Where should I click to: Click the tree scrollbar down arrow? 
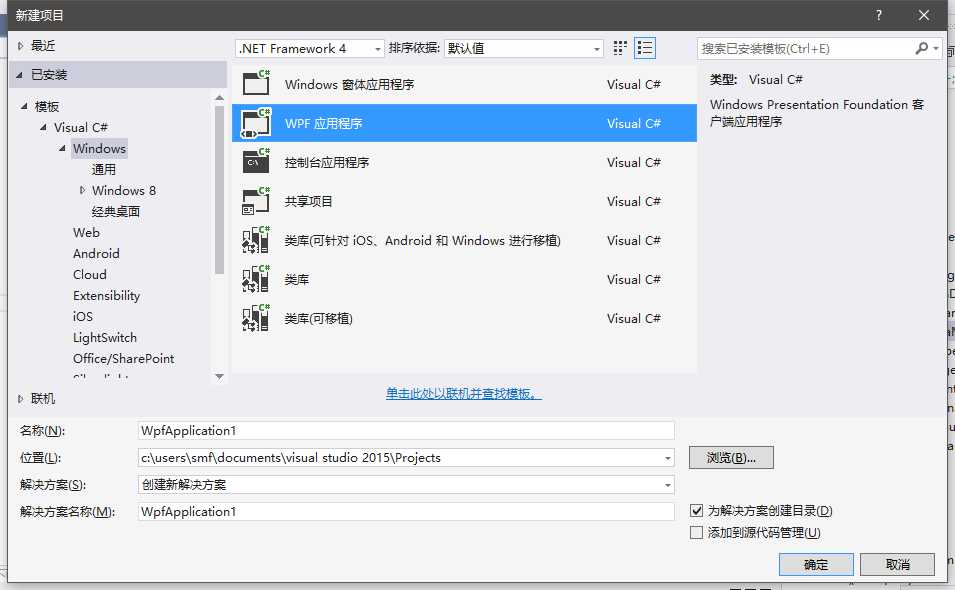pos(220,377)
